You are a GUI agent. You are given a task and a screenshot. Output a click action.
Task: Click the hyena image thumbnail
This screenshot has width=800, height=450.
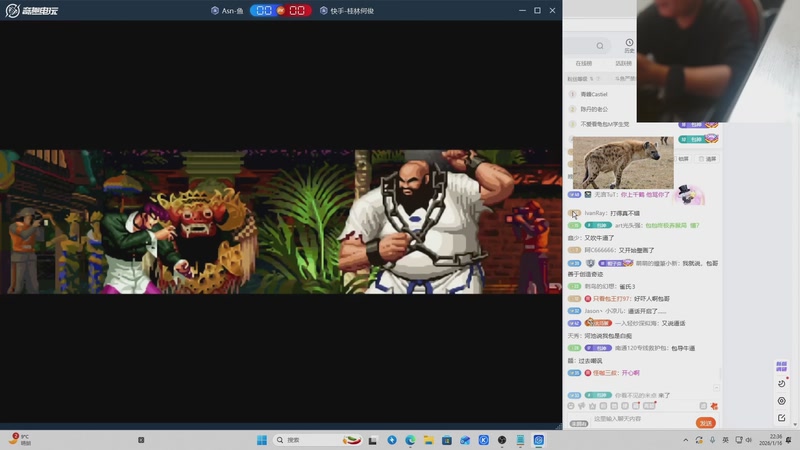(x=623, y=162)
